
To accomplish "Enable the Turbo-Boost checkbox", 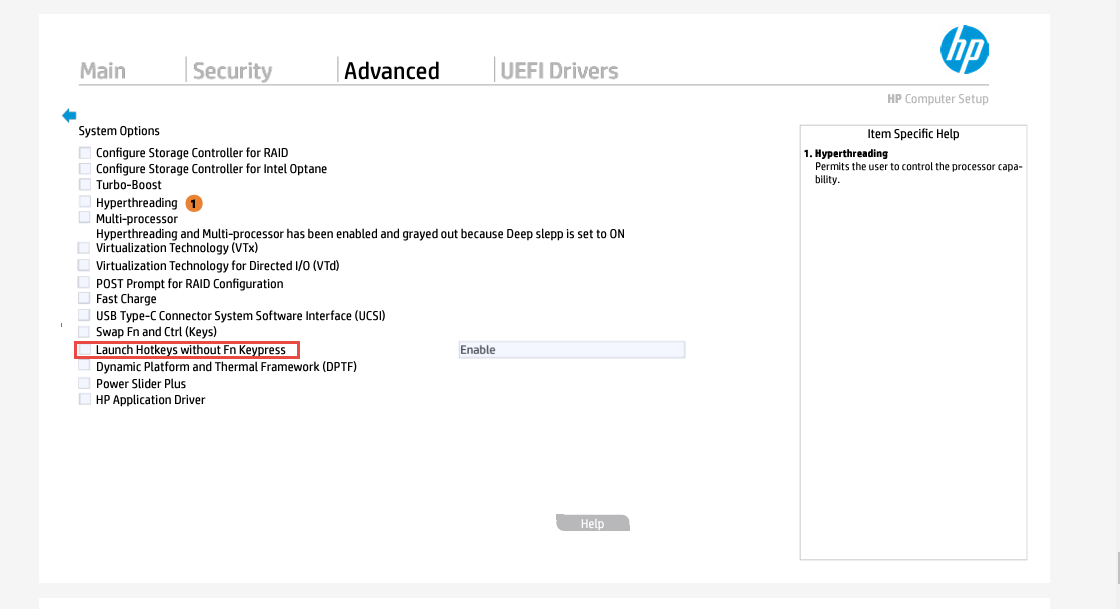I will coord(85,184).
